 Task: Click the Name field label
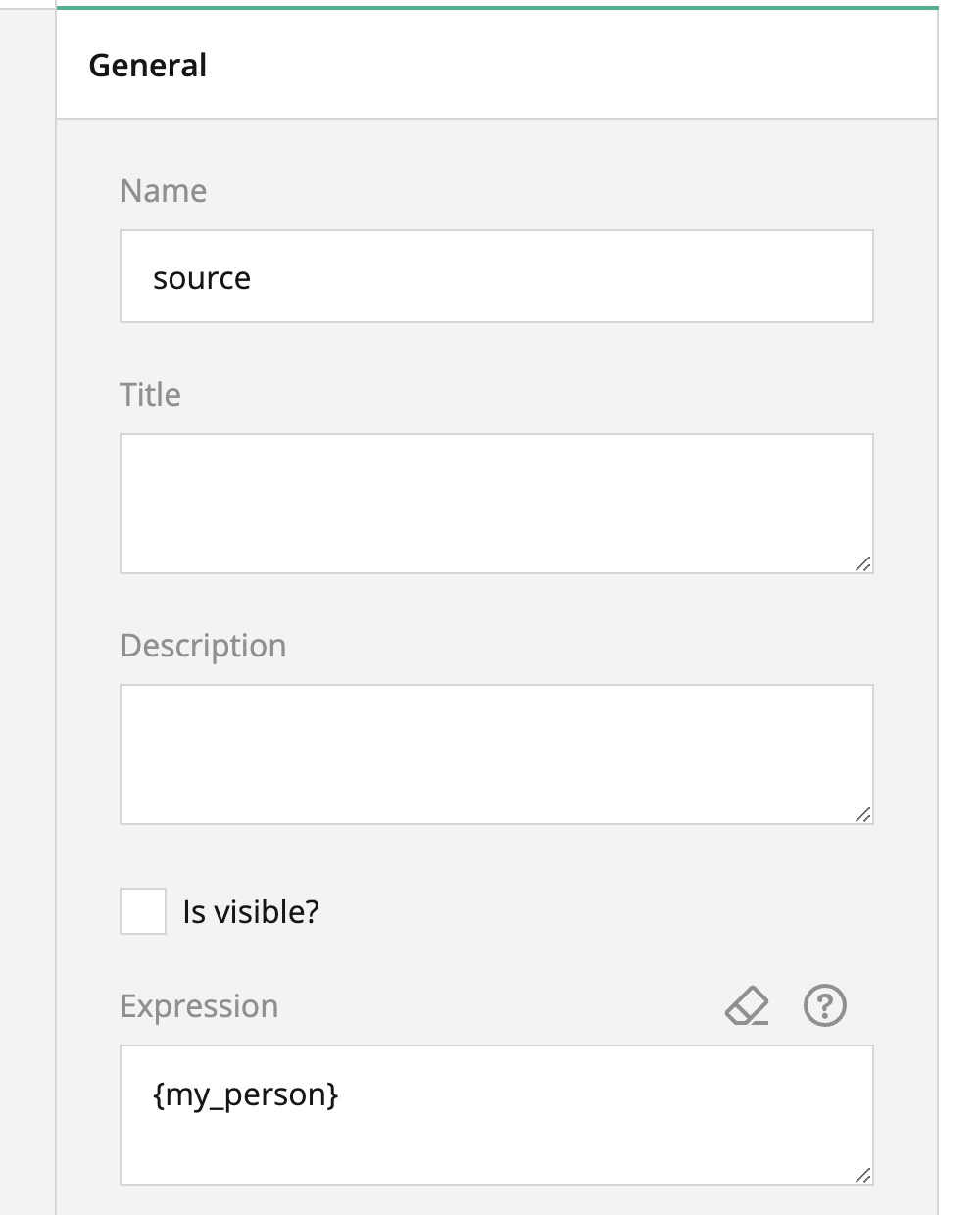tap(164, 191)
